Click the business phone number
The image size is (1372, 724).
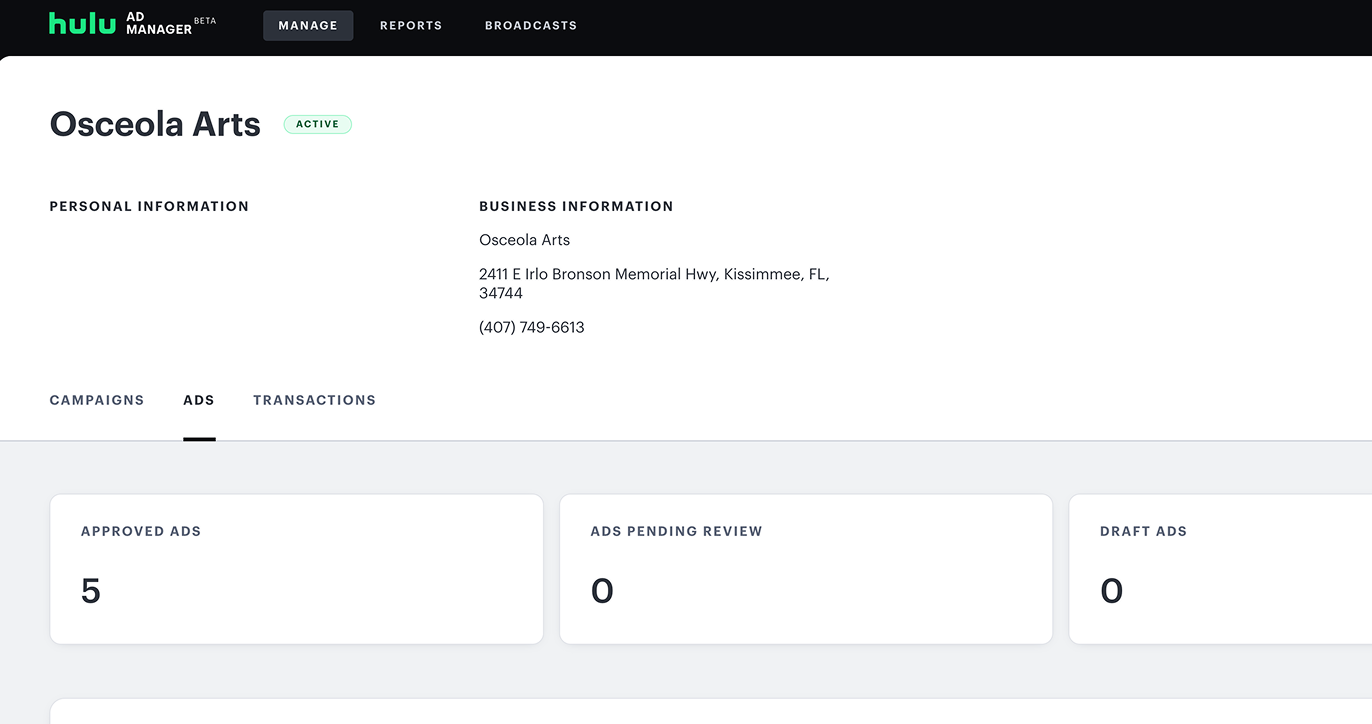click(x=532, y=326)
